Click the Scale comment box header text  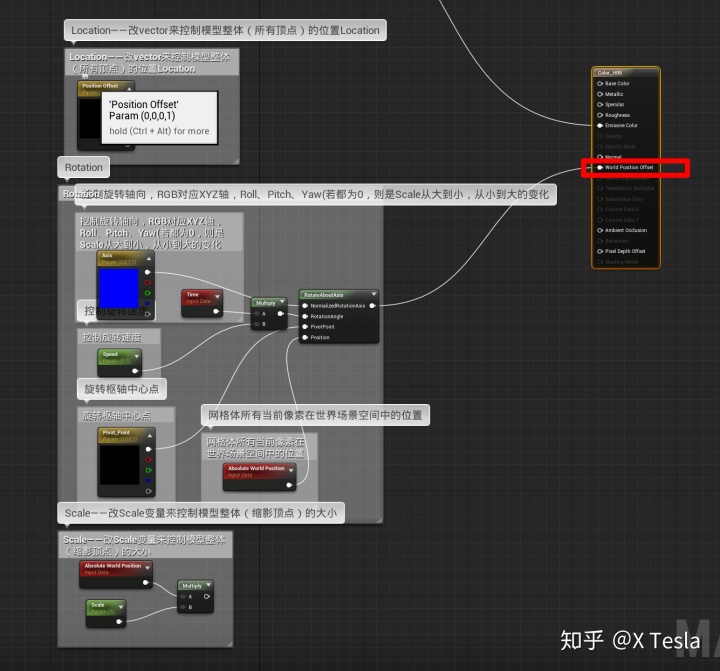[x=144, y=545]
